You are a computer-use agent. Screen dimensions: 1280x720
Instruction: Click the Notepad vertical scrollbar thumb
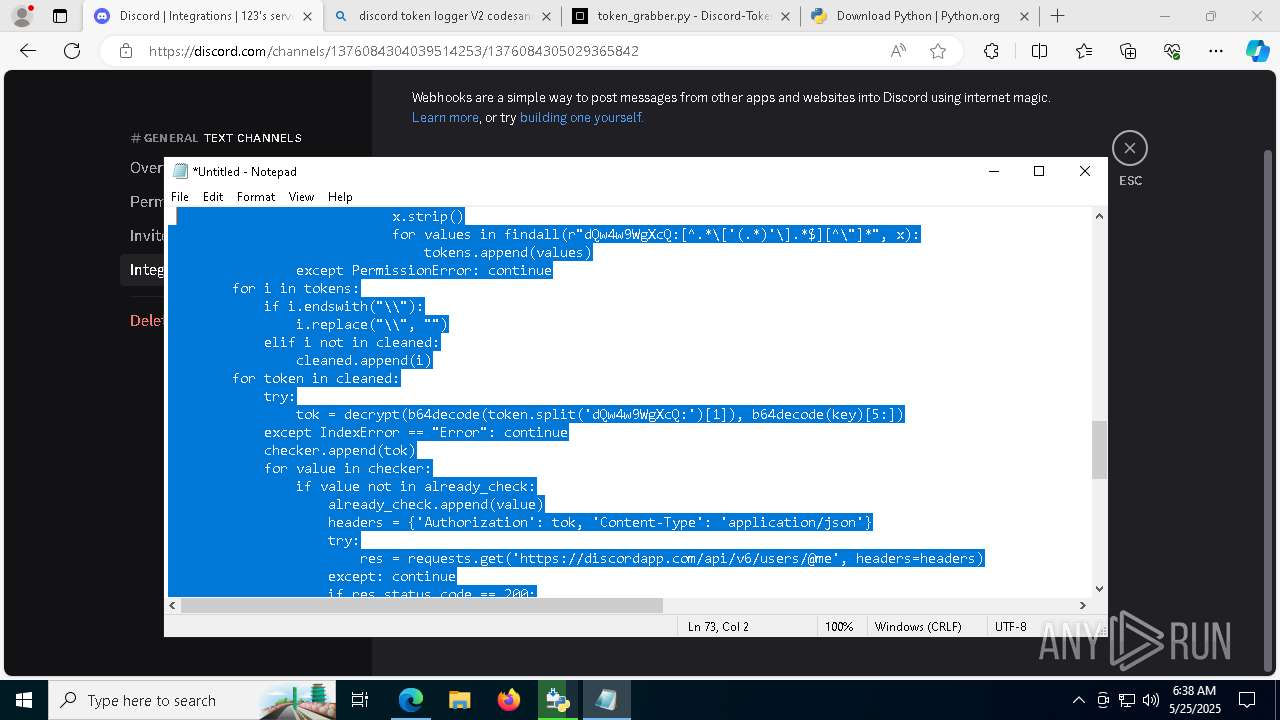click(x=1099, y=450)
